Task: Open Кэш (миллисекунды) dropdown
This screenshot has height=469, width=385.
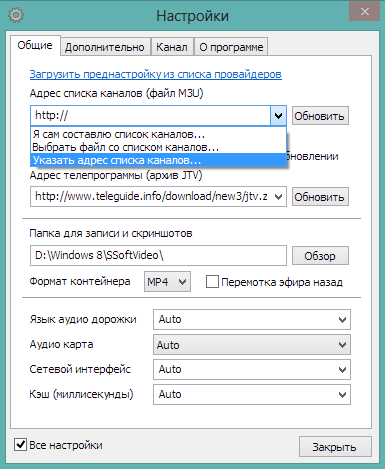Action: pos(252,394)
